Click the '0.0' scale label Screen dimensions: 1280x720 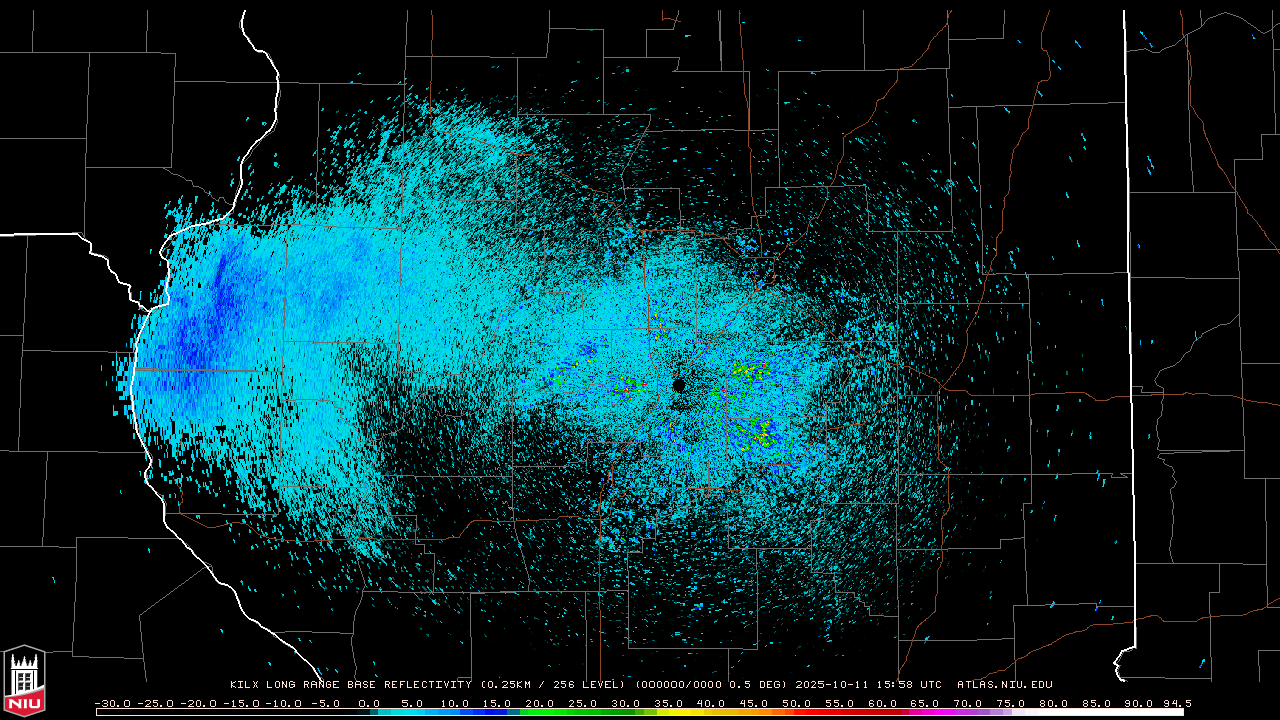click(x=370, y=703)
